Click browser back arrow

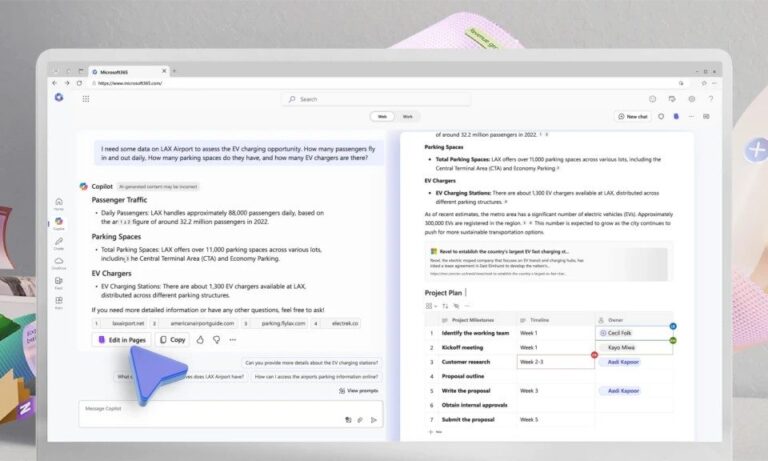coord(55,83)
